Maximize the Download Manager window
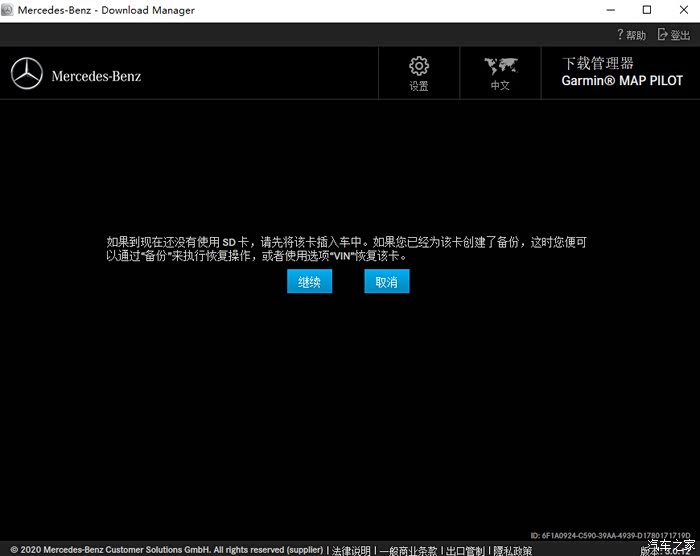Viewport: 700px width, 556px height. click(647, 10)
